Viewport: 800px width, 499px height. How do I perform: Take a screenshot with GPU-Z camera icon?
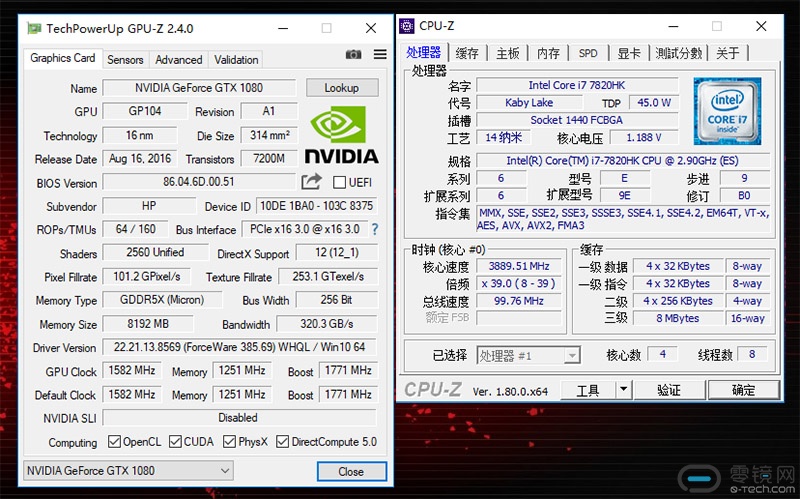(353, 54)
